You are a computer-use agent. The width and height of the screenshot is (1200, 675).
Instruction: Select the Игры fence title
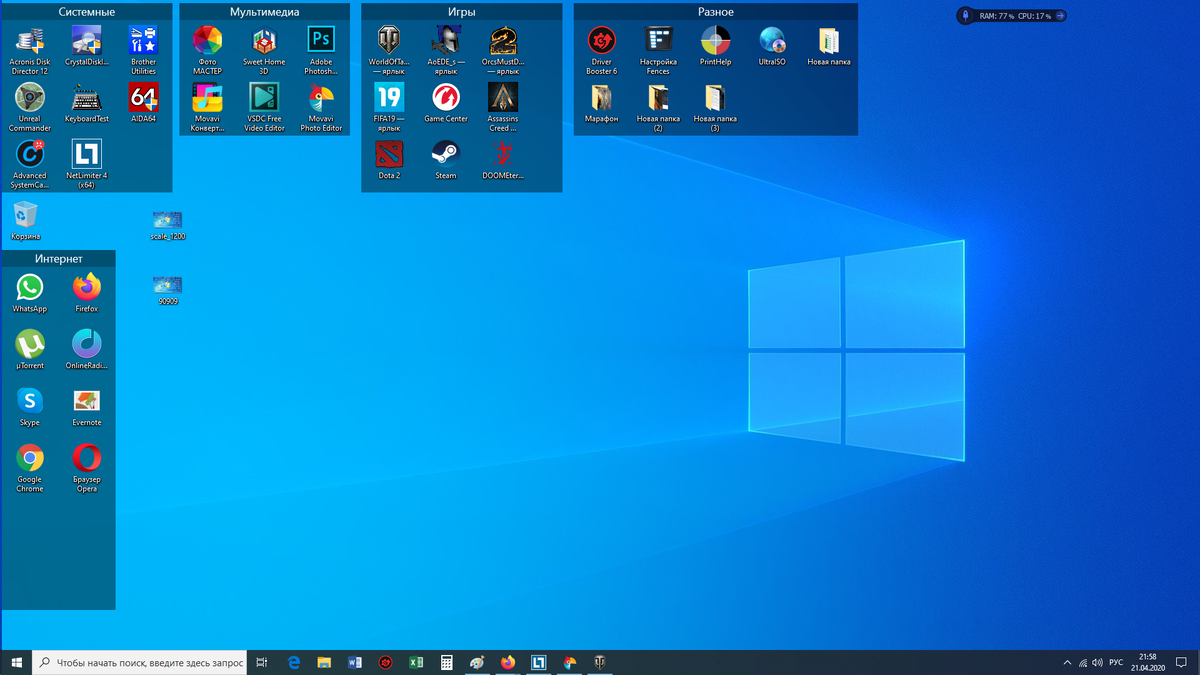pyautogui.click(x=462, y=12)
